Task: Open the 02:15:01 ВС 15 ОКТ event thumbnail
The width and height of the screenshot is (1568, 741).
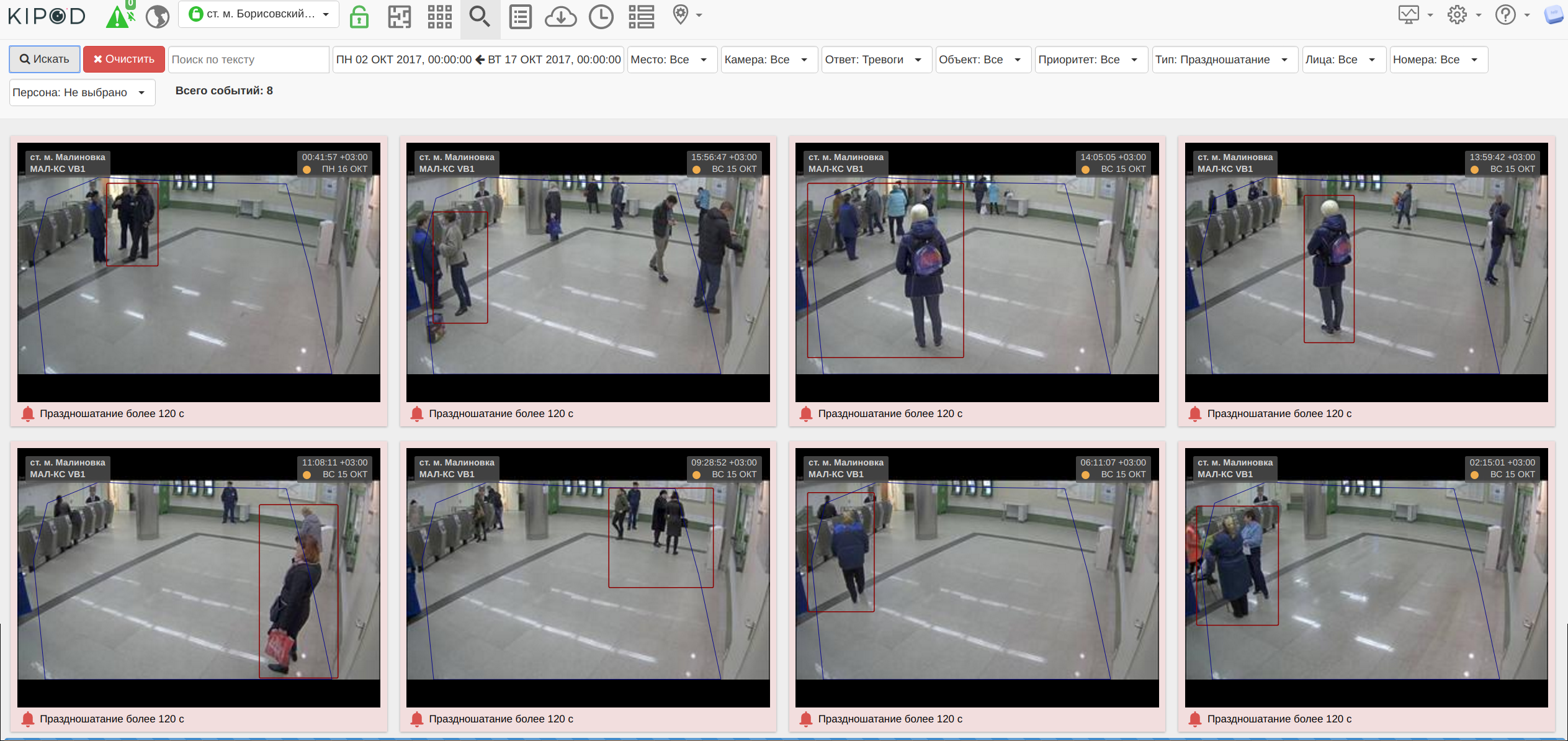Action: [1366, 578]
